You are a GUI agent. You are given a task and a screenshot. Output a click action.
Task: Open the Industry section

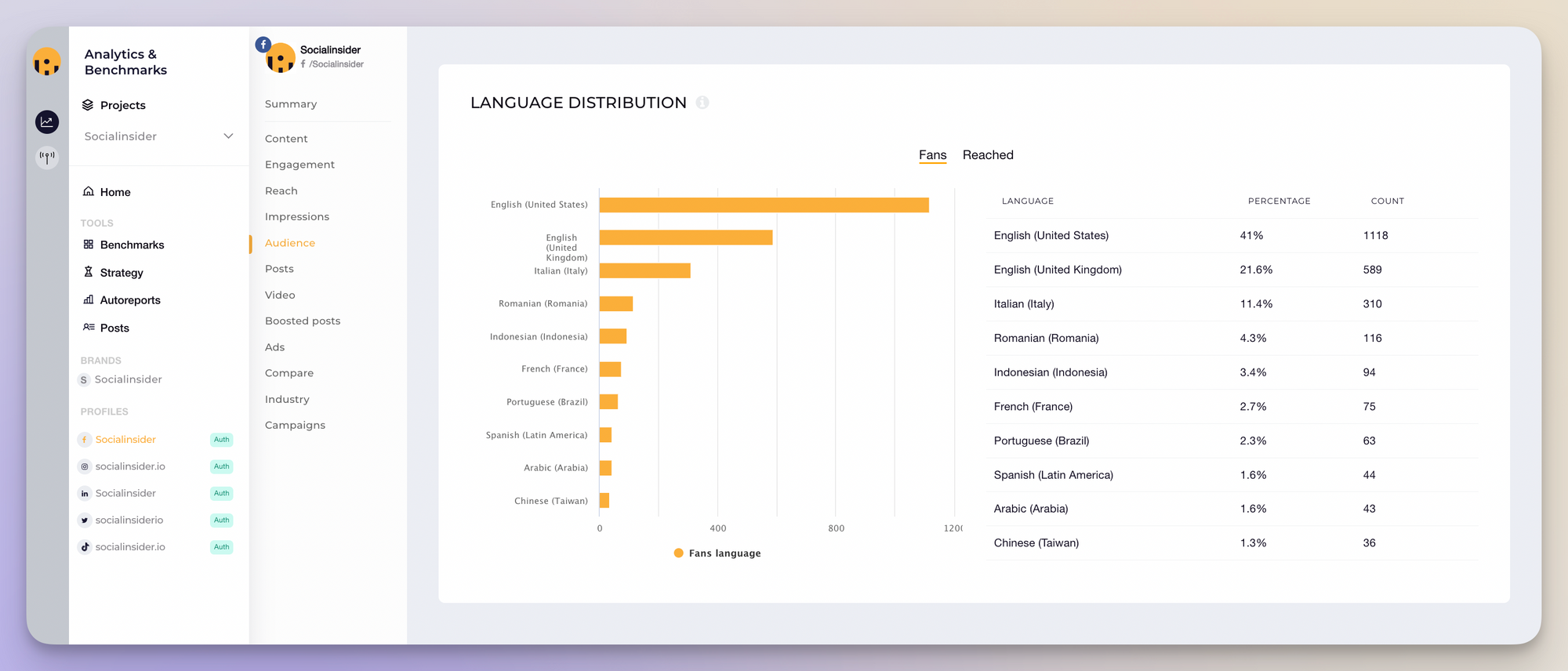287,399
